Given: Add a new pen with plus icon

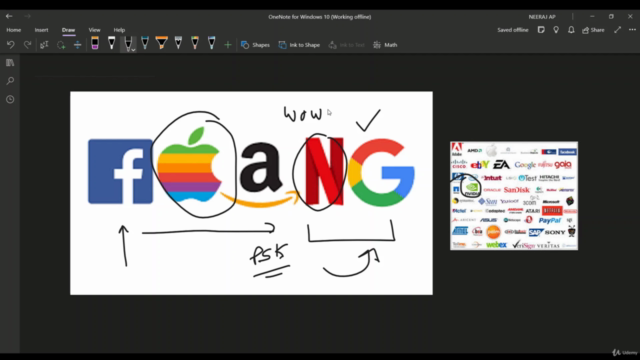Looking at the screenshot, I should tap(228, 45).
